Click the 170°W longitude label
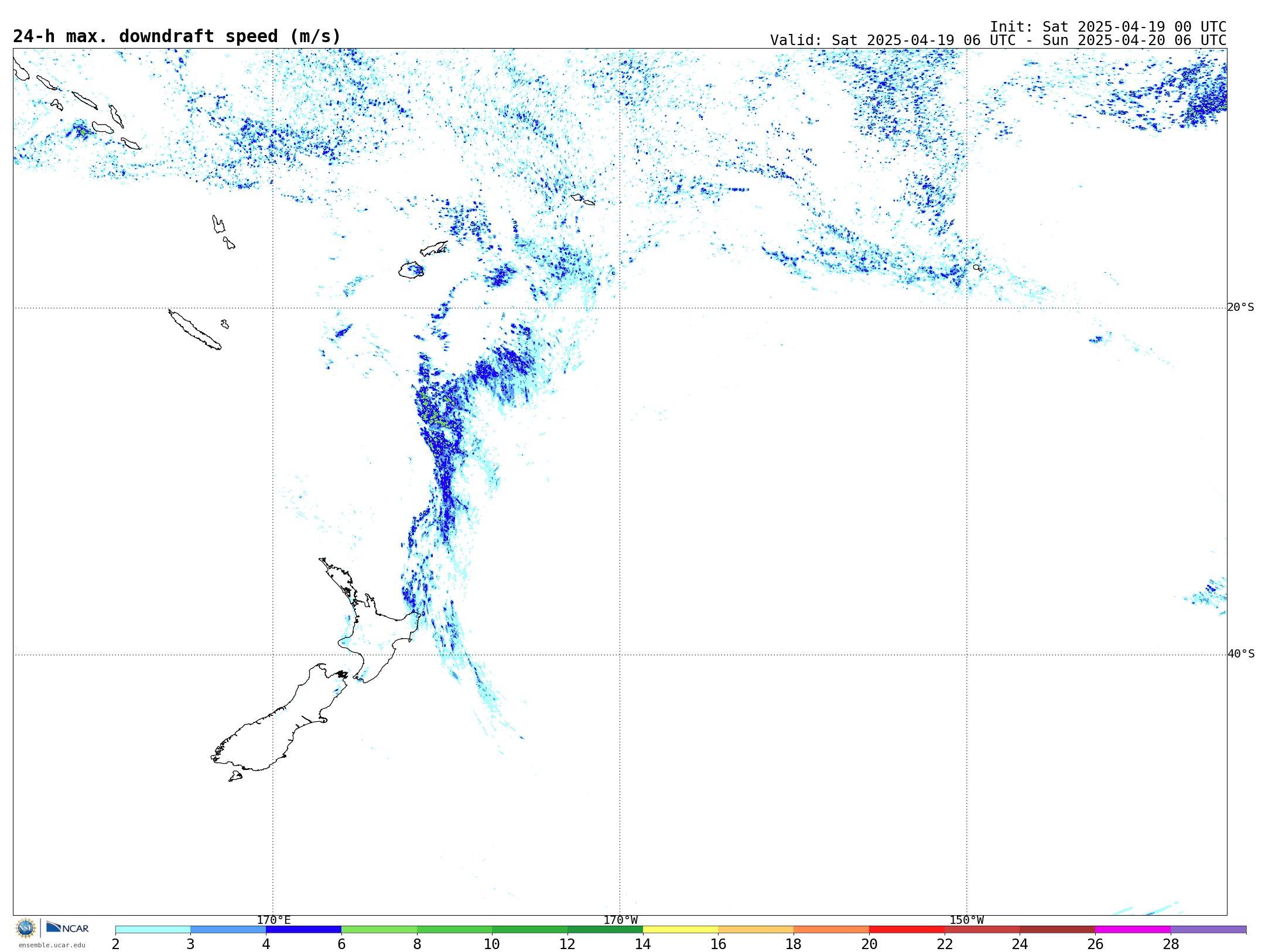Viewport: 1265px width, 952px height. [620, 920]
